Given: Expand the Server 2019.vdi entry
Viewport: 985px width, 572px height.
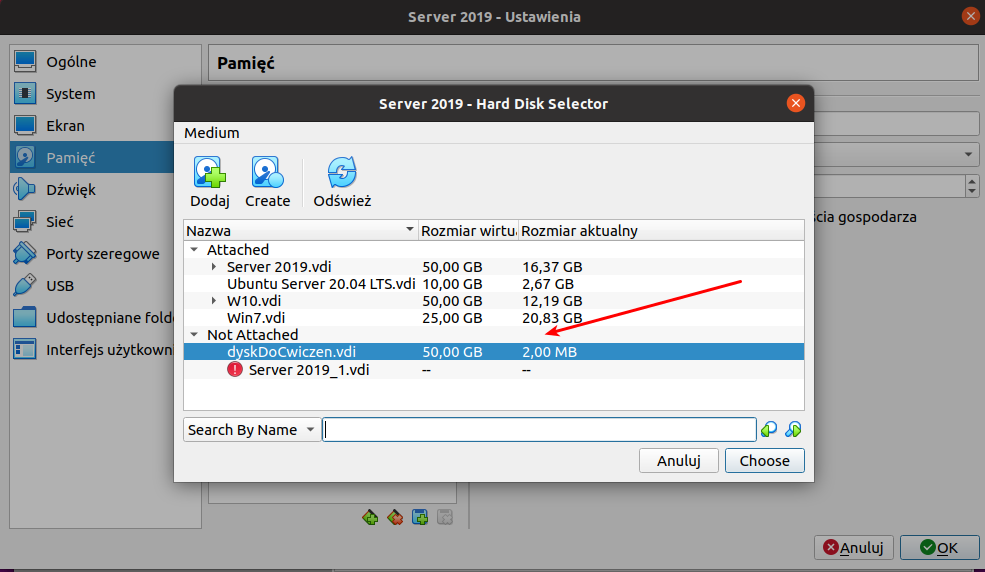Looking at the screenshot, I should [214, 267].
